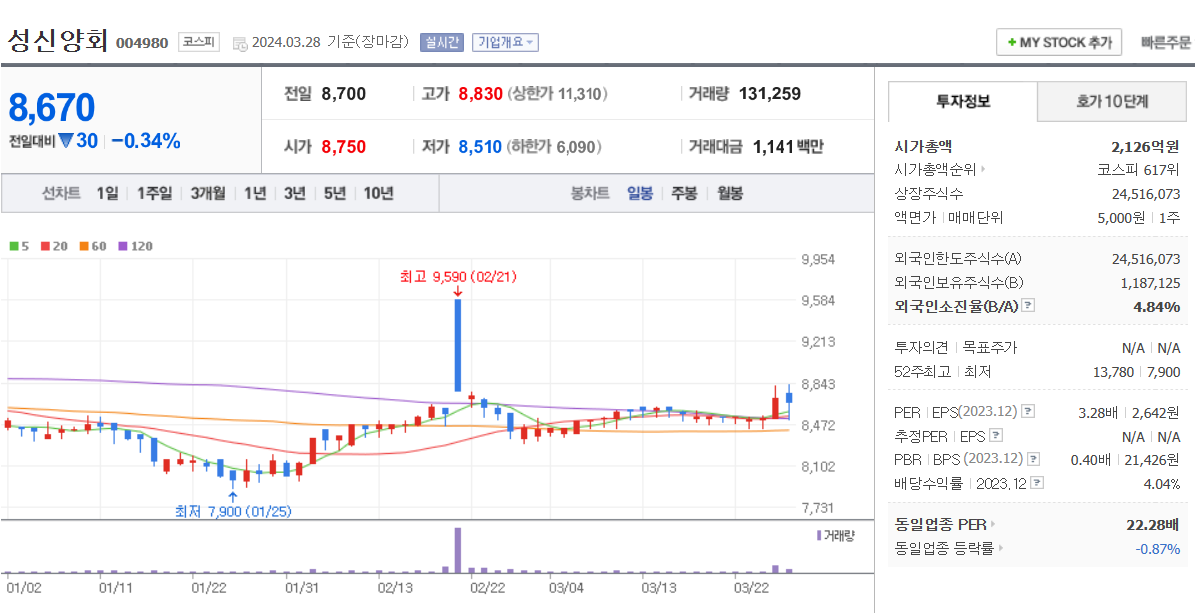Screen dimensions: 1195x613
Task: Click the plus icon in MY STOCK 추가
Action: [1011, 43]
